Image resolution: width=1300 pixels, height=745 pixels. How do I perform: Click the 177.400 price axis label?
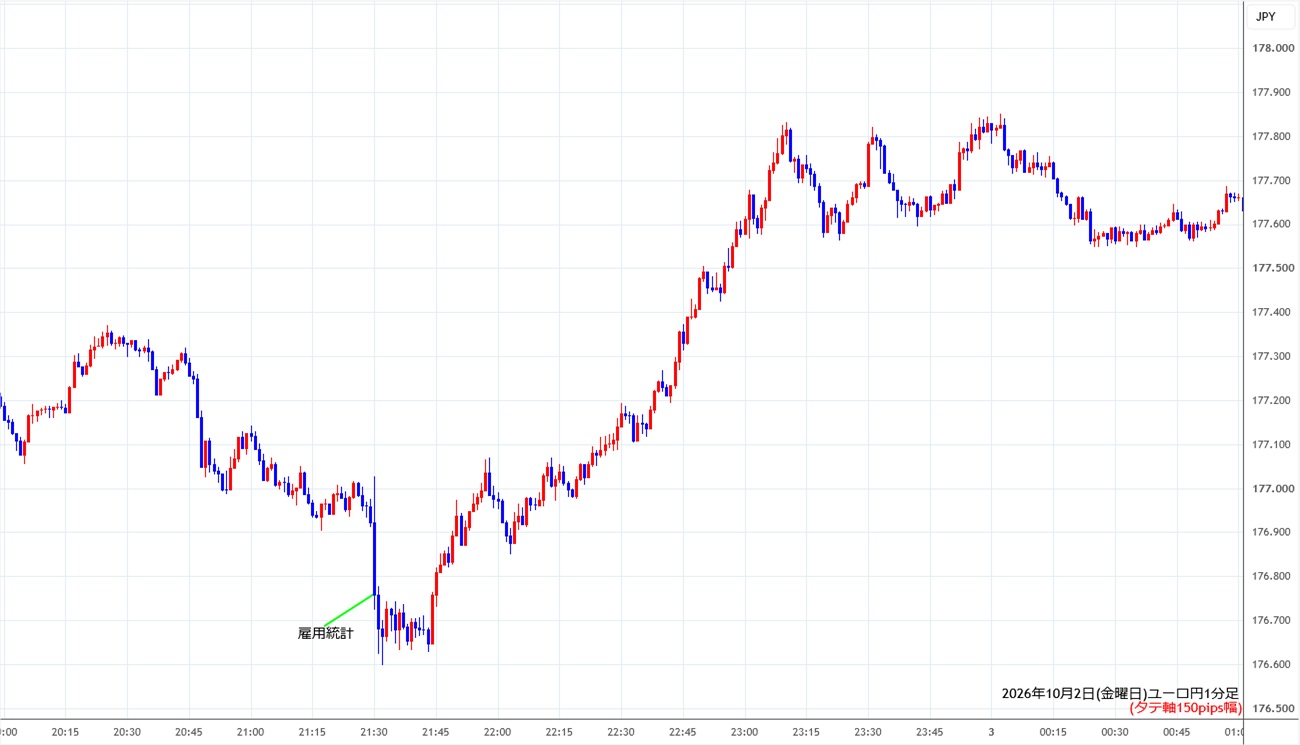tap(1272, 312)
